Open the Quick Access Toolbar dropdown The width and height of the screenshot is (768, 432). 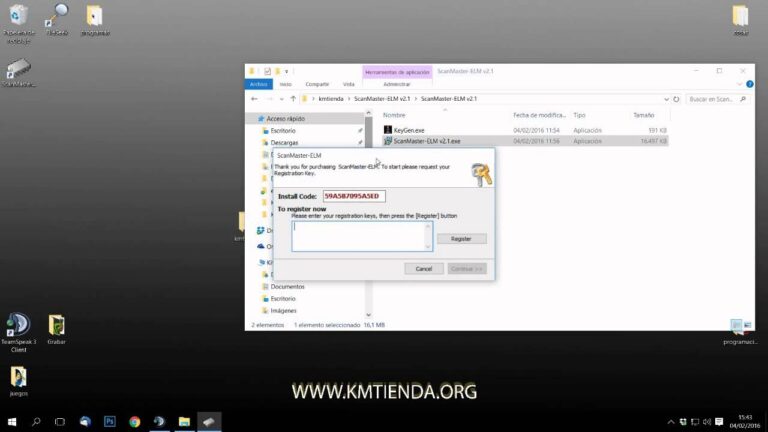(287, 72)
